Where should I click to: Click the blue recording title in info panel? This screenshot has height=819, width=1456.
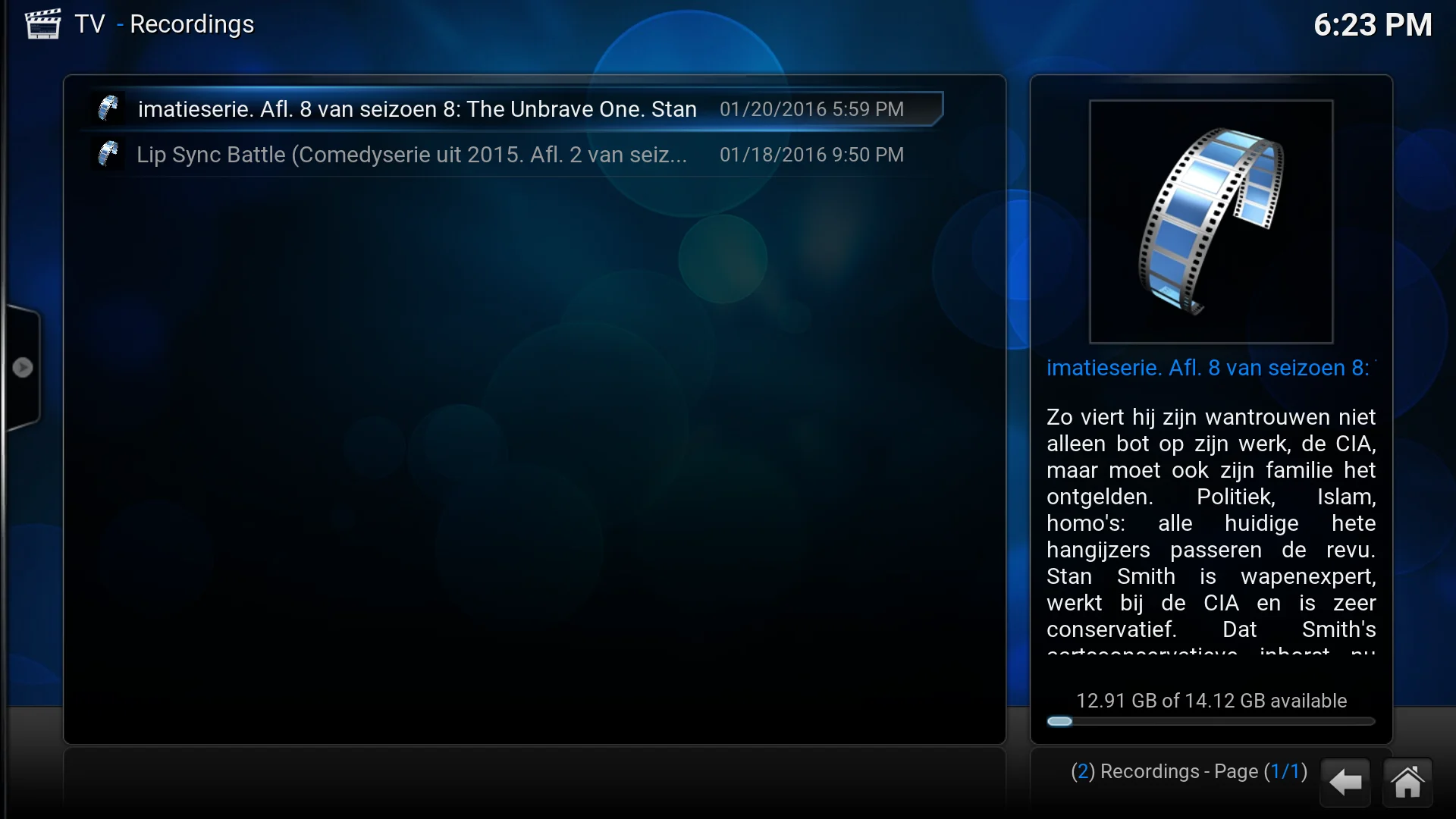coord(1208,368)
